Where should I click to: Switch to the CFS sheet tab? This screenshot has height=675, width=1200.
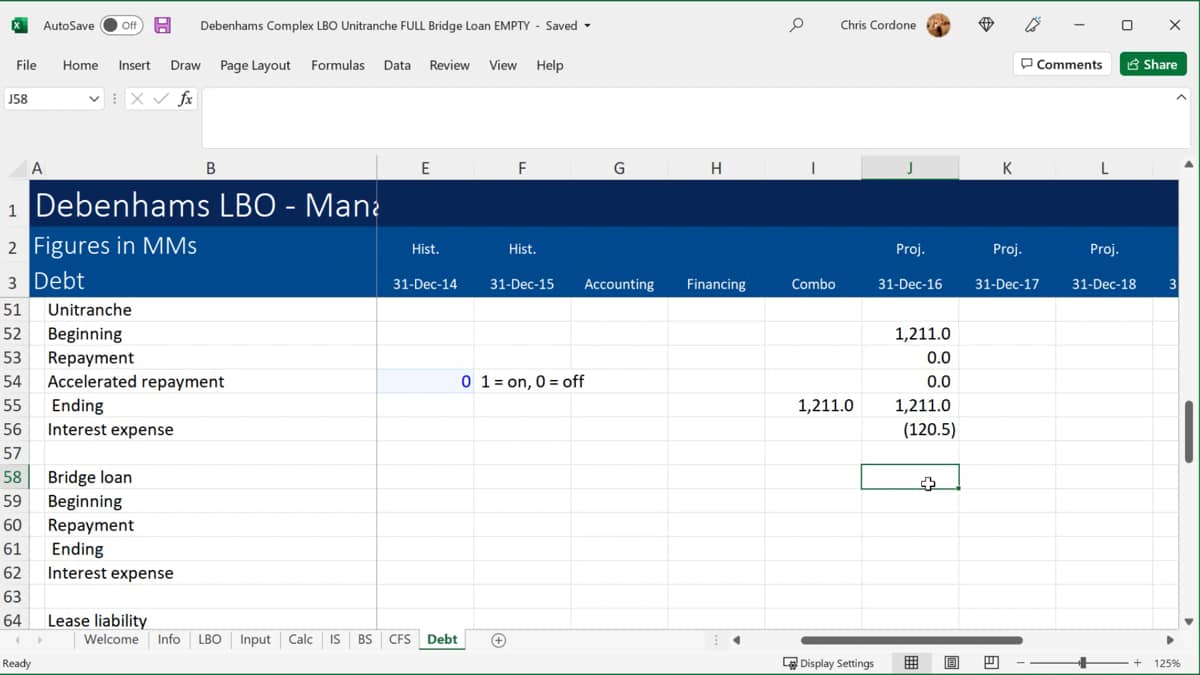coord(400,639)
